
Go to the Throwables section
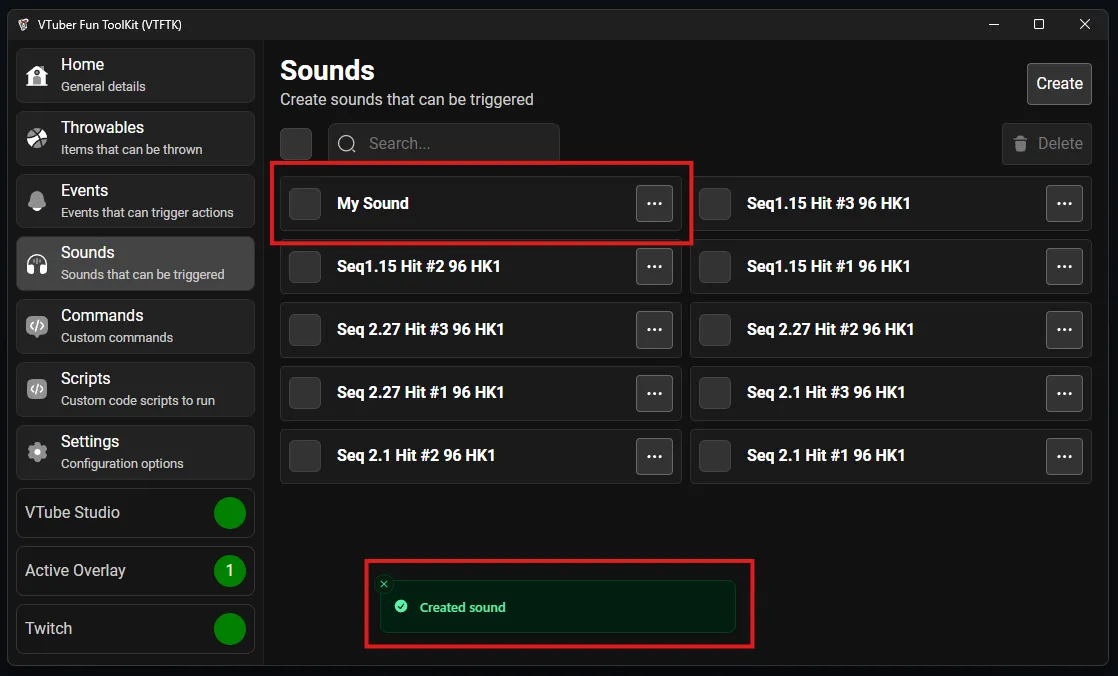135,138
